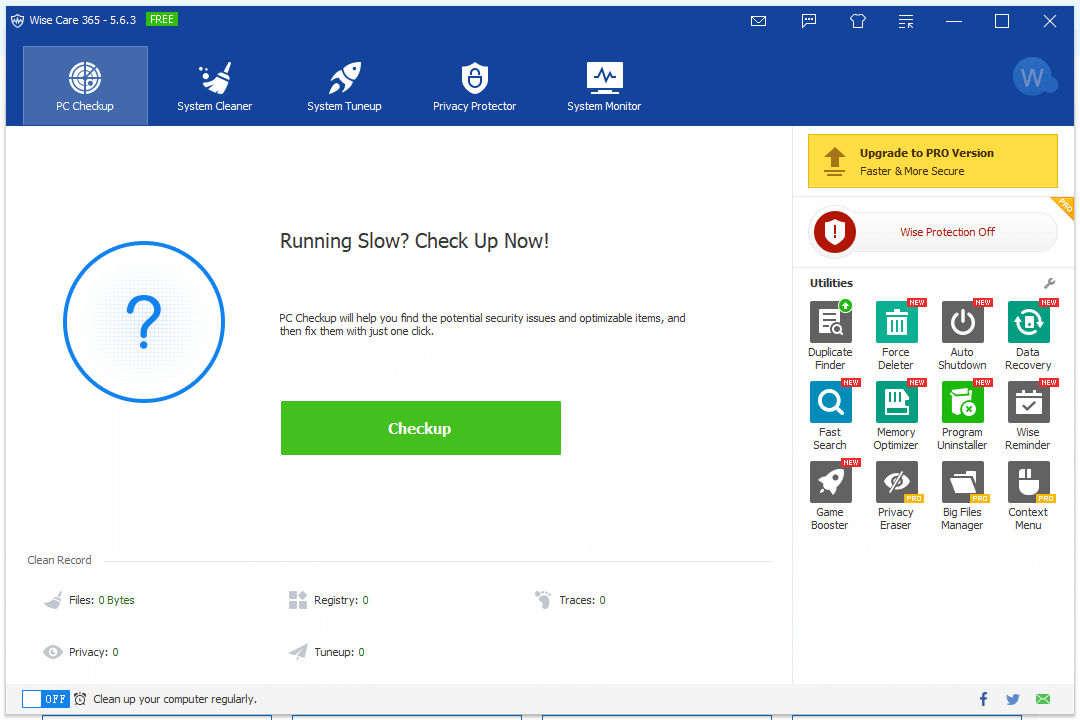The image size is (1080, 720).
Task: Switch to the System Tuneup tab
Action: pos(344,86)
